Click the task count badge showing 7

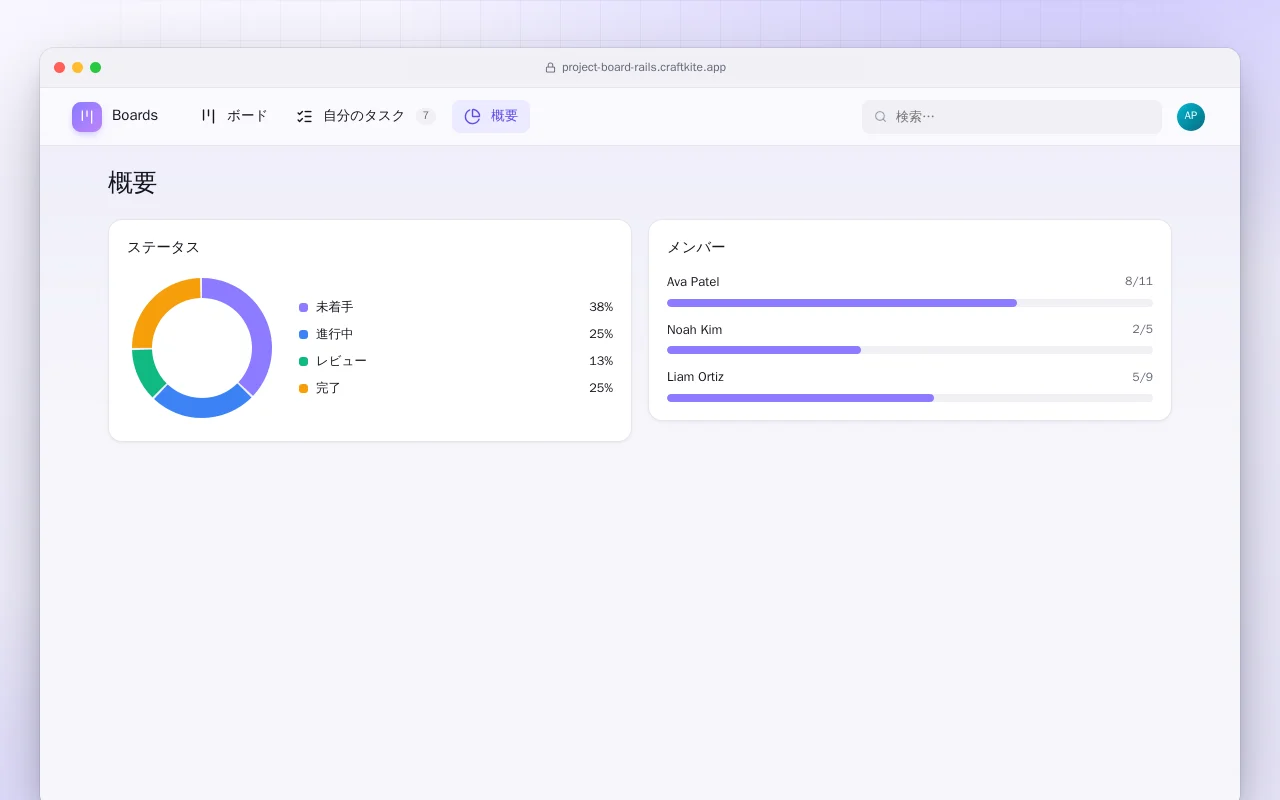click(426, 116)
